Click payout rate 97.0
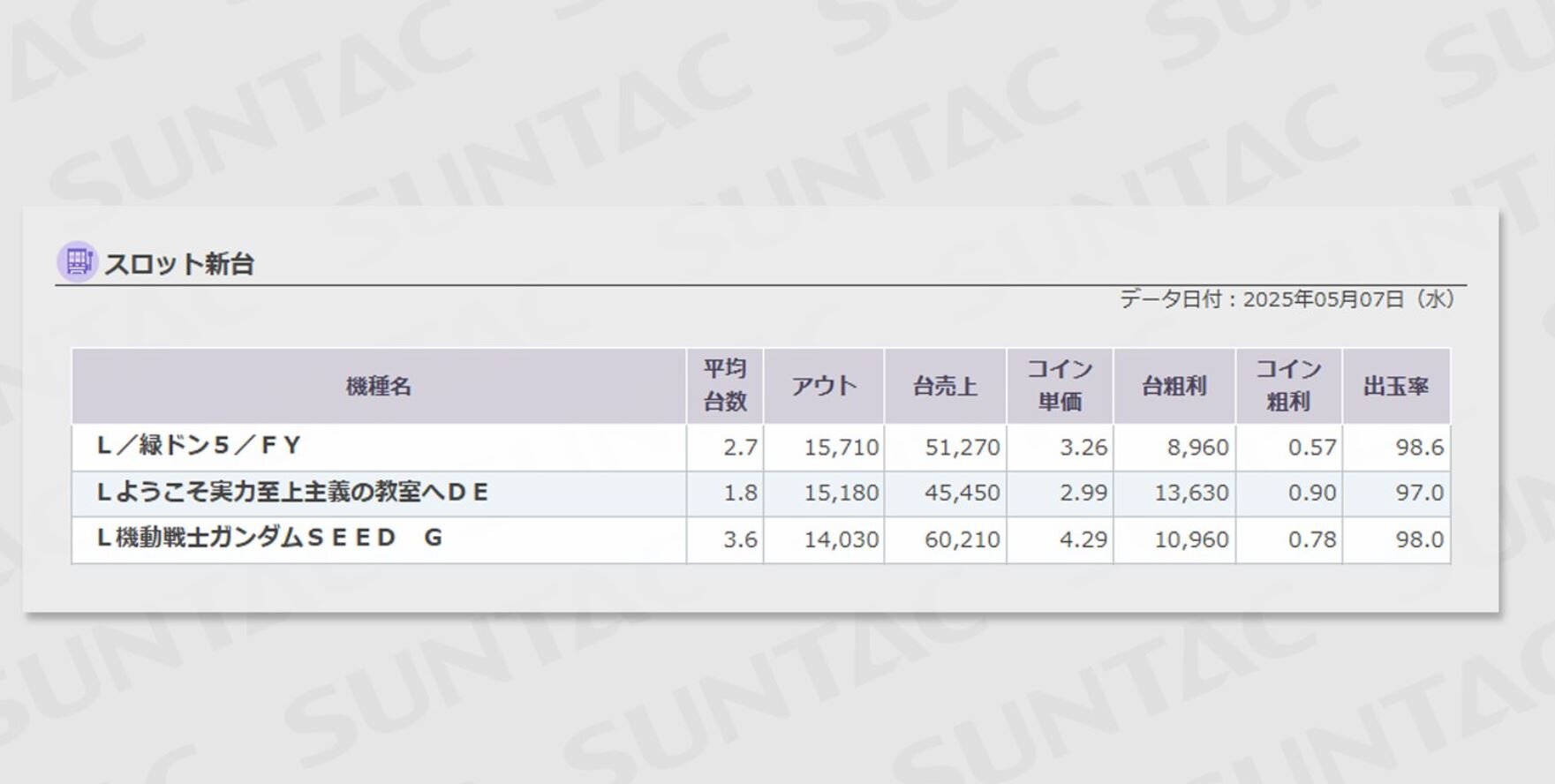 pos(1420,493)
